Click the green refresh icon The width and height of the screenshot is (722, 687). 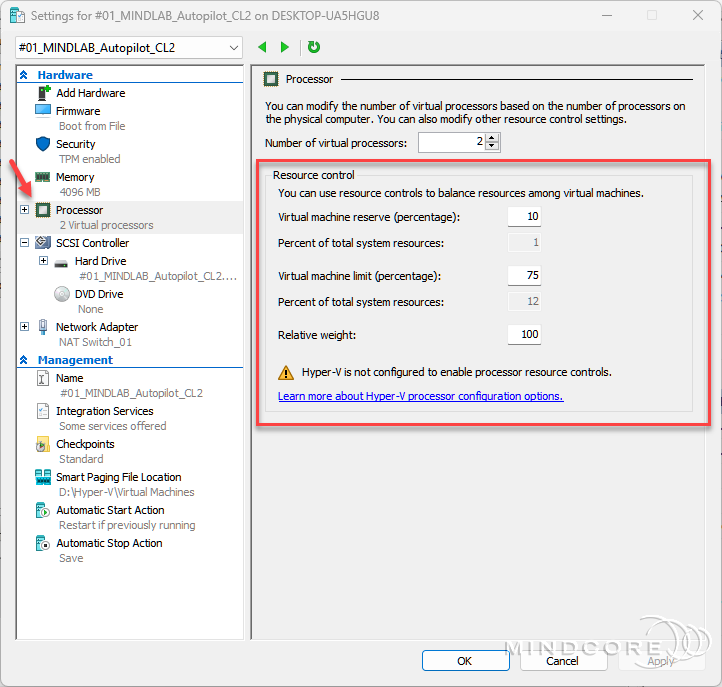tap(314, 47)
